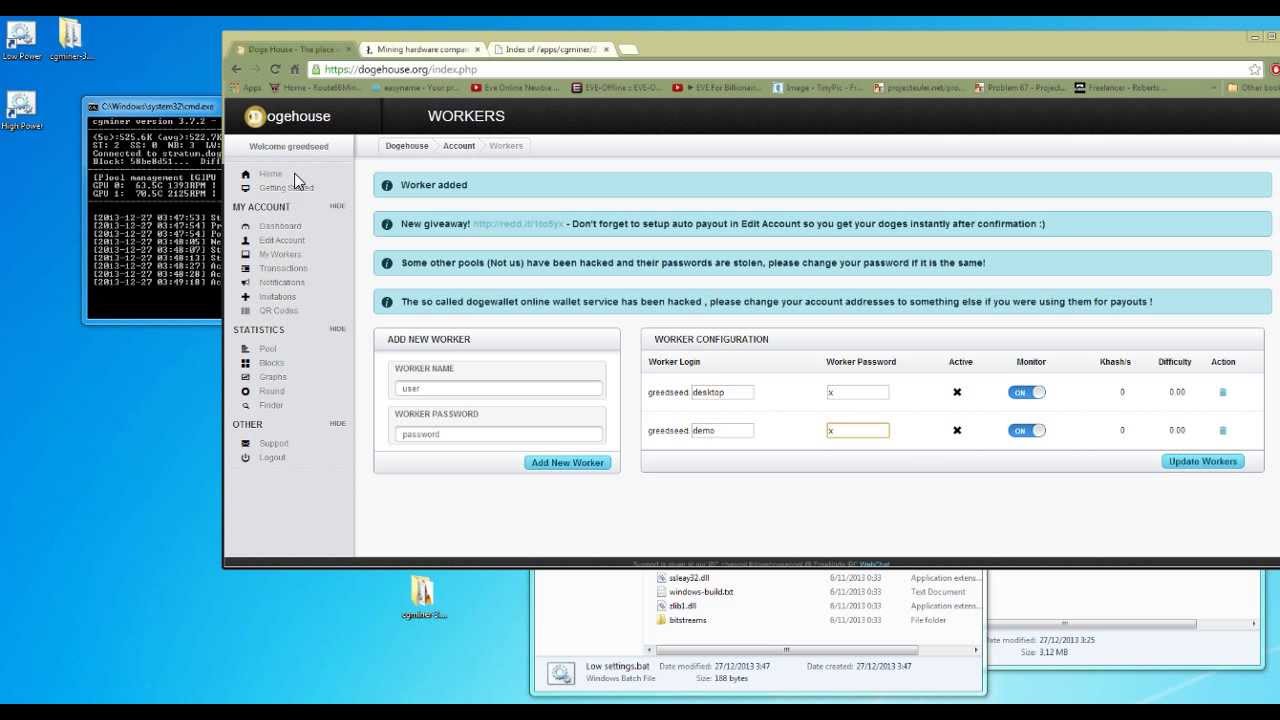The width and height of the screenshot is (1280, 720).
Task: Click Dogehouse breadcrumb
Action: coord(407,146)
